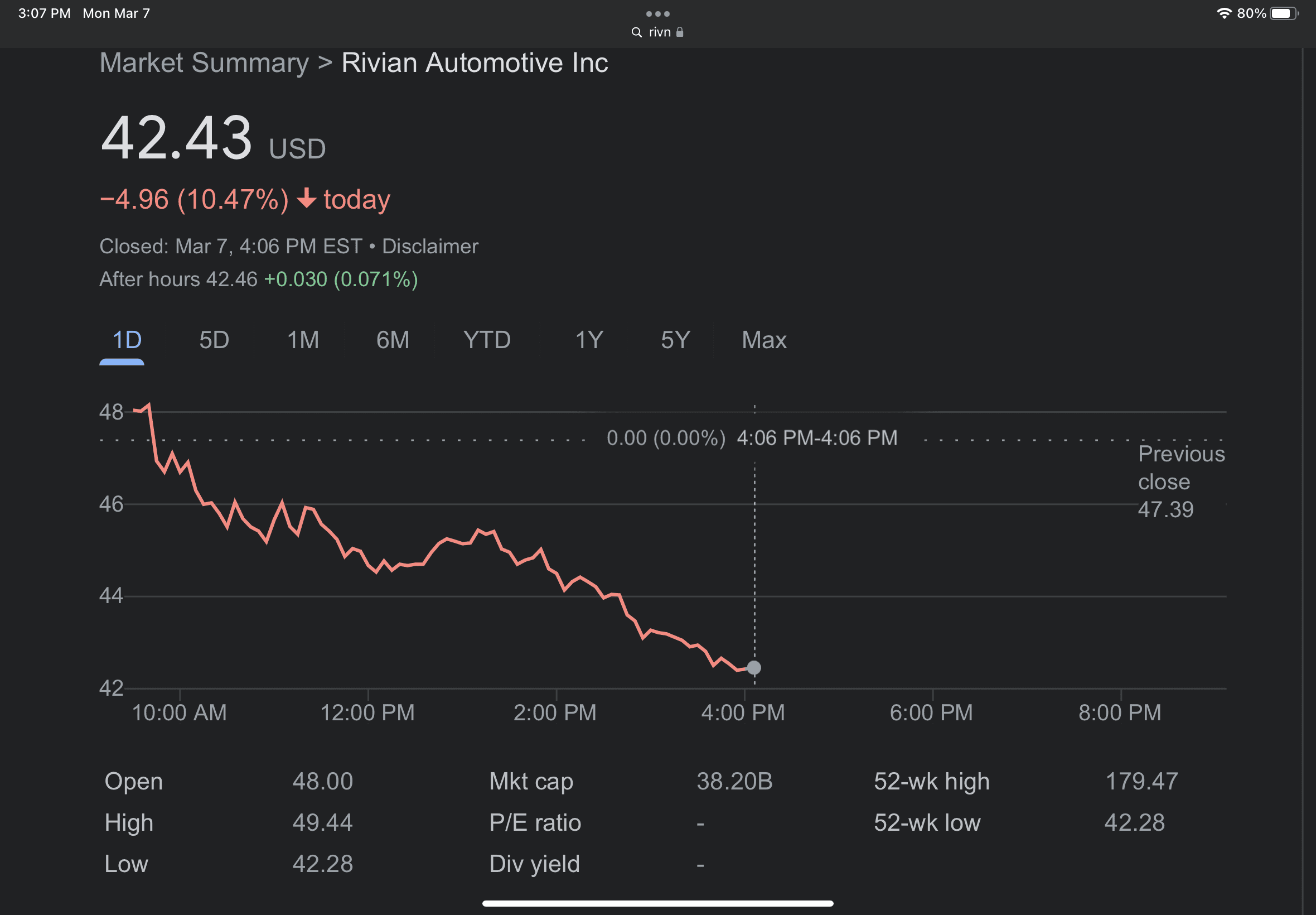The height and width of the screenshot is (915, 1316).
Task: Tap the 12:00 PM axis label
Action: pyautogui.click(x=367, y=712)
